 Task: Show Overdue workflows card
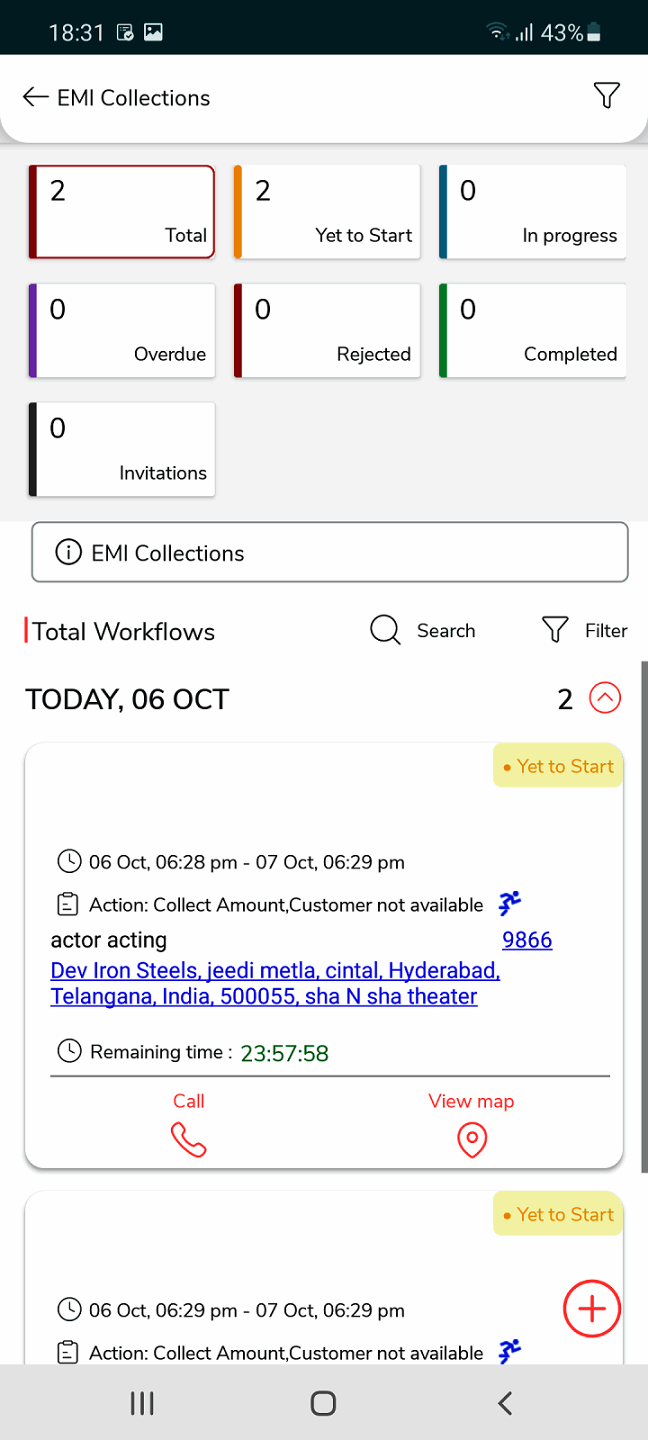point(122,331)
